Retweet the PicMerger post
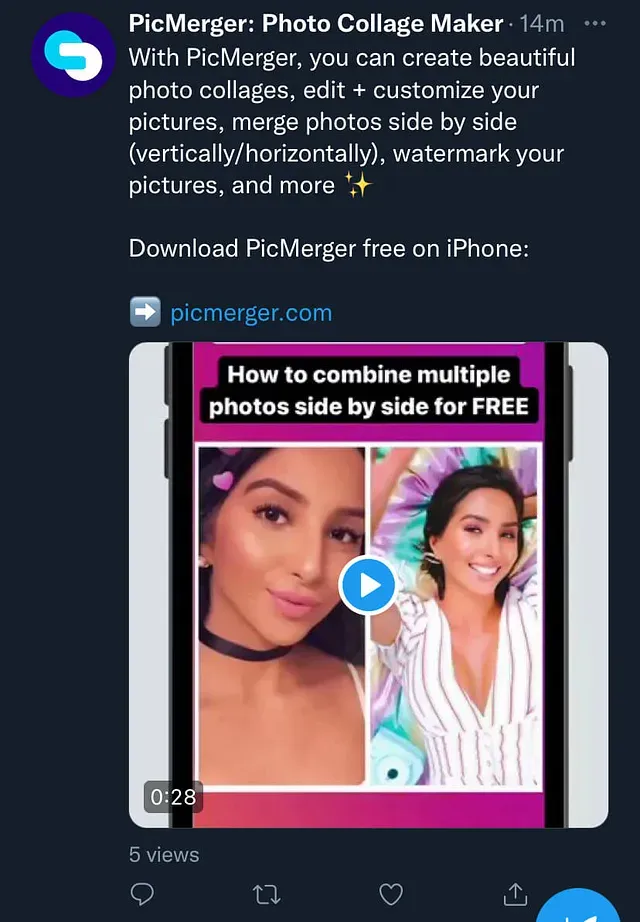This screenshot has height=922, width=640. coord(268,893)
